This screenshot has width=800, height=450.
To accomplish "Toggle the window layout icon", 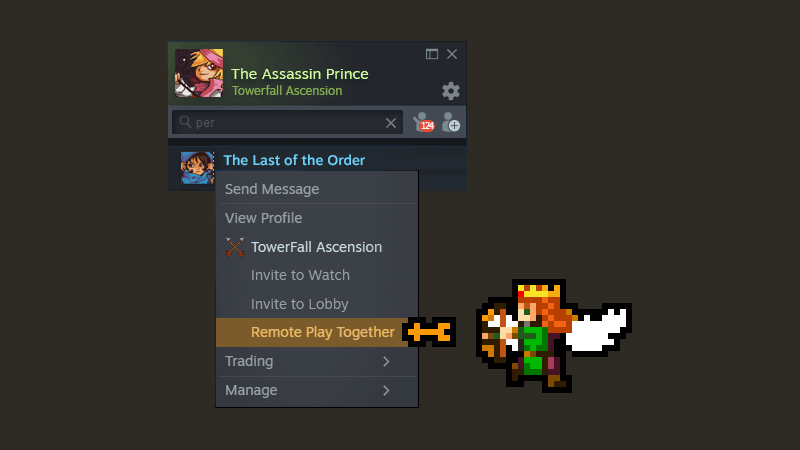I will click(432, 54).
